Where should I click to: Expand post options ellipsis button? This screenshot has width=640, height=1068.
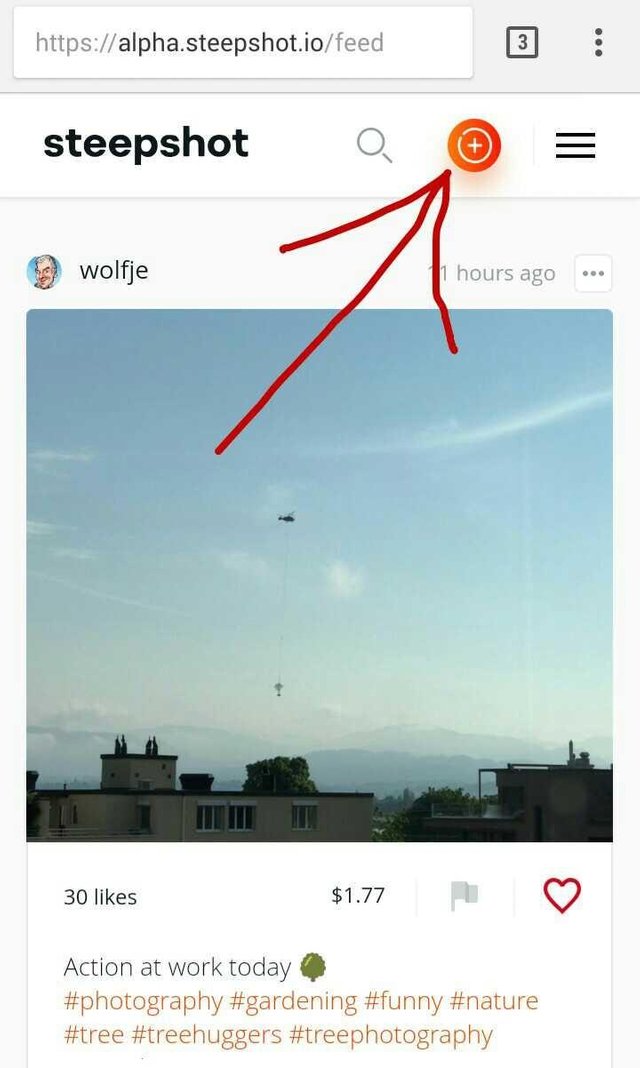[593, 273]
